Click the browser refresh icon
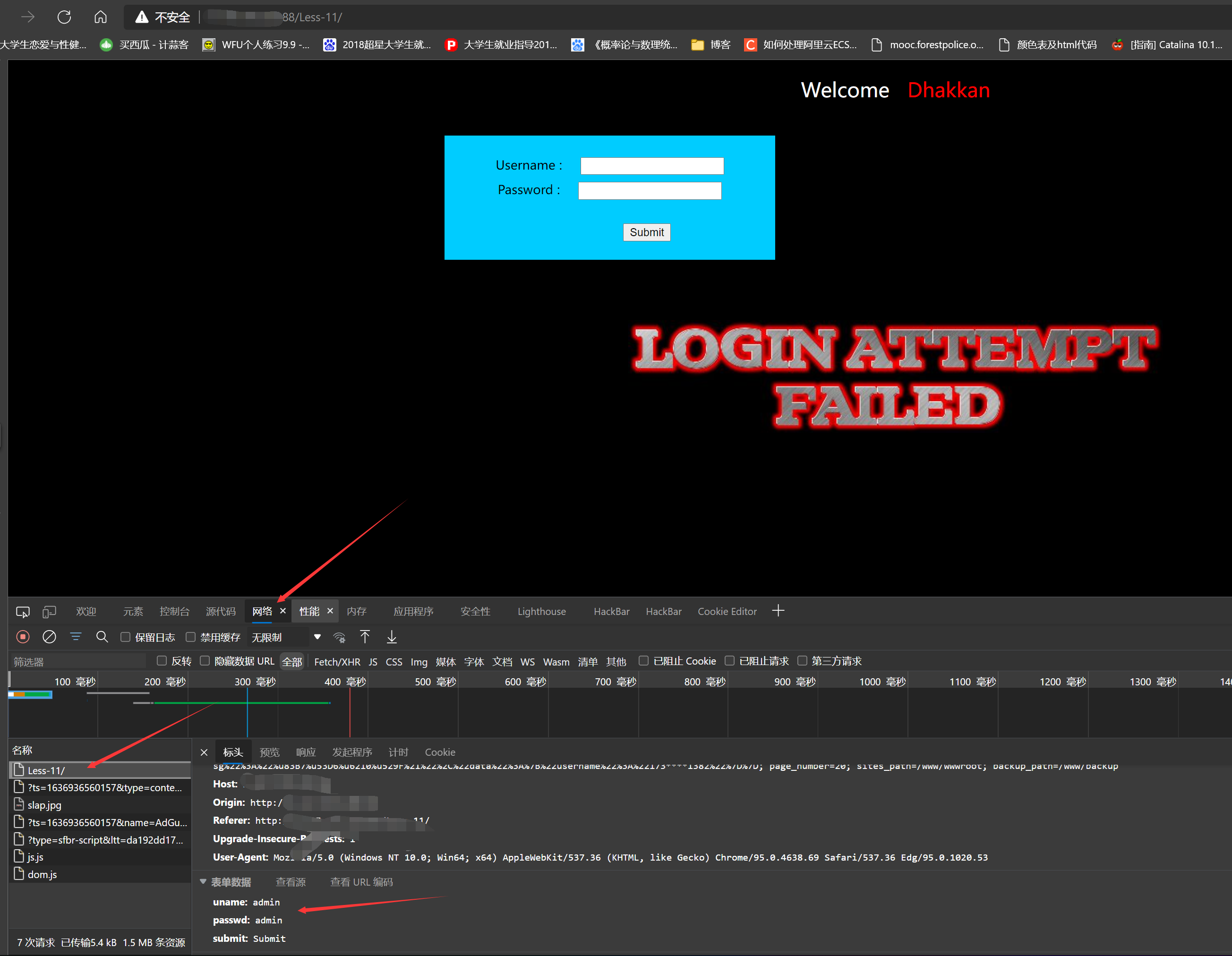 click(x=64, y=17)
